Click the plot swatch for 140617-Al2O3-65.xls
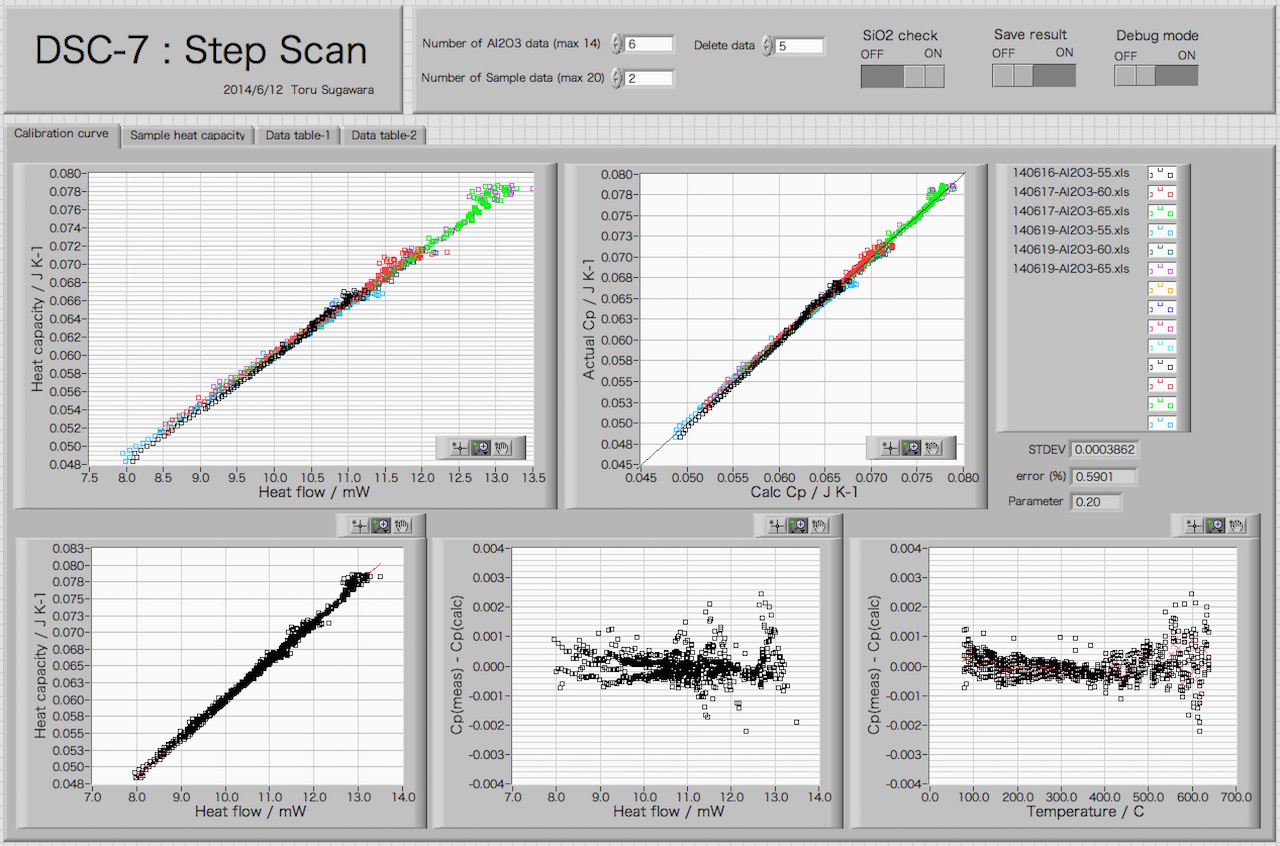1280x846 pixels. click(x=1162, y=212)
